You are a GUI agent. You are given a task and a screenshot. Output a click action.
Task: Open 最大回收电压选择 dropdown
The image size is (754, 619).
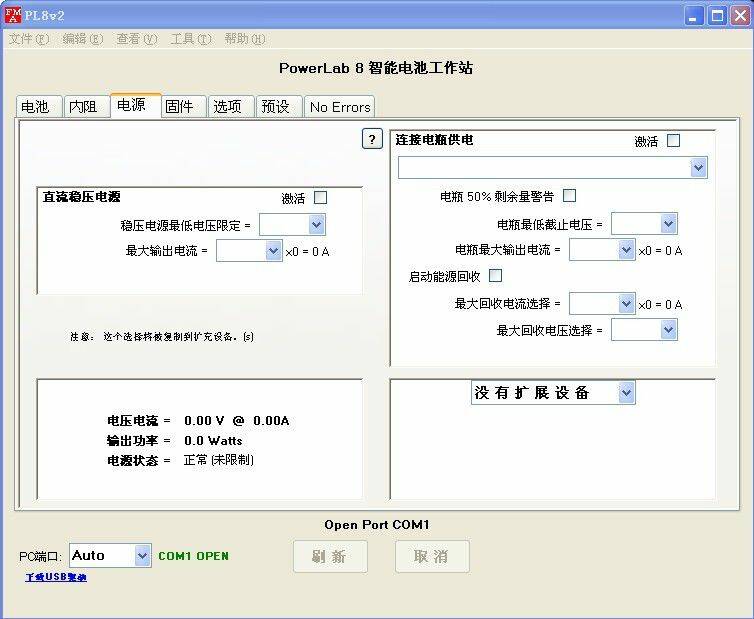coord(644,330)
